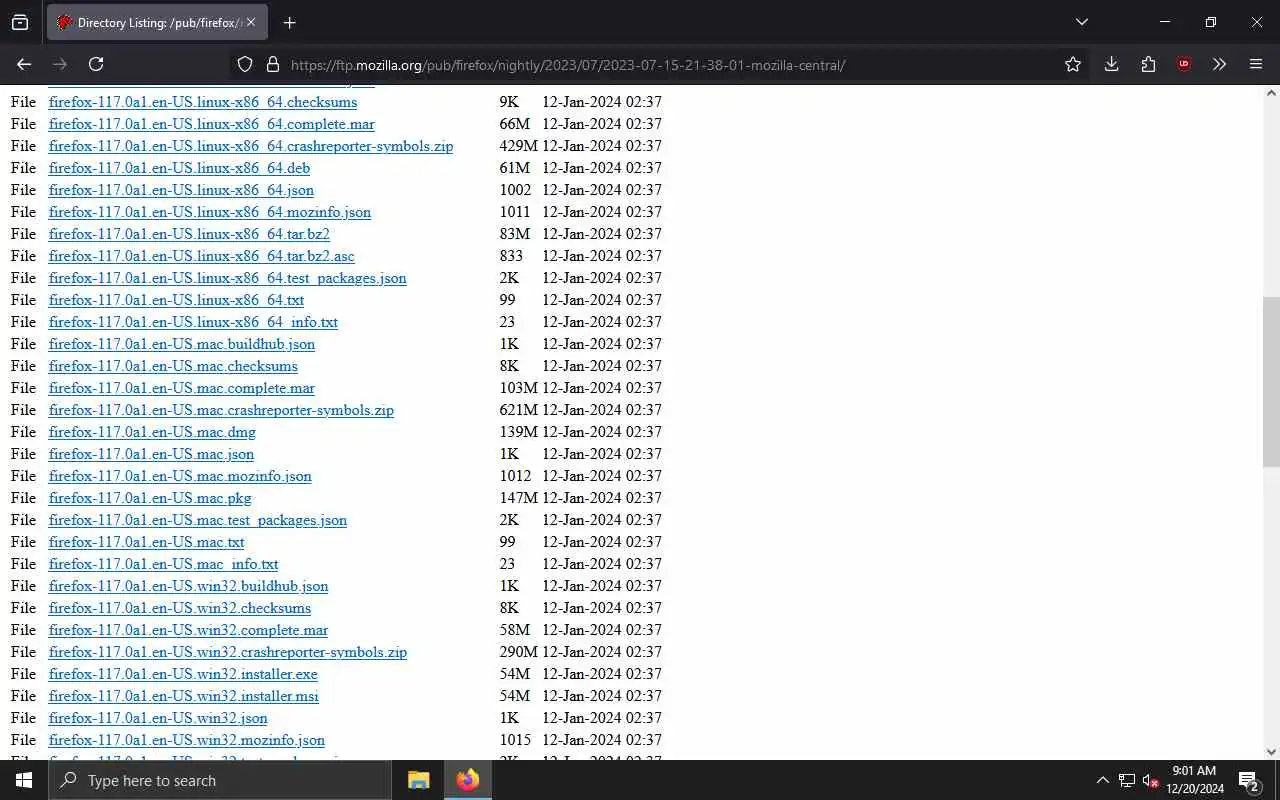Image resolution: width=1280 pixels, height=800 pixels.
Task: Show hidden system tray icons
Action: (1103, 780)
